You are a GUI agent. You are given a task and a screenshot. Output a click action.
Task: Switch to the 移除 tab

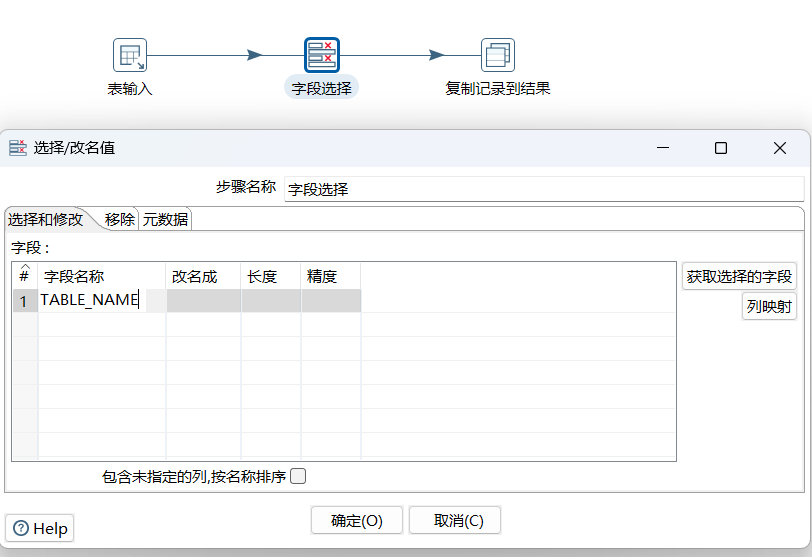click(x=120, y=219)
